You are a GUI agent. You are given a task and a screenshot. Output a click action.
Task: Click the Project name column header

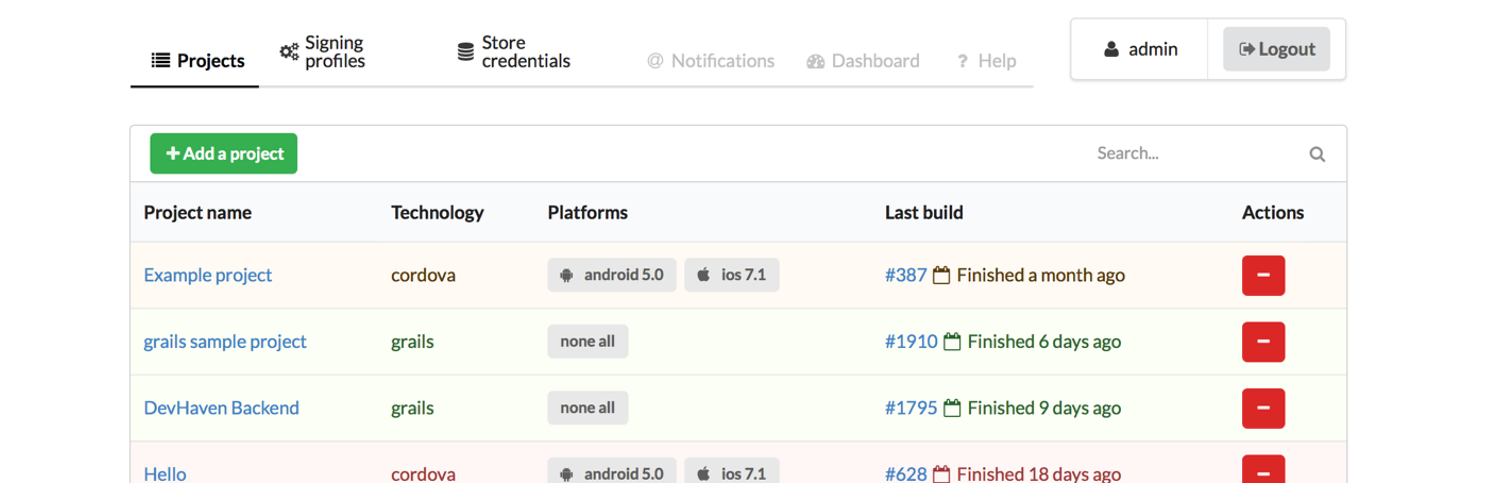click(198, 212)
